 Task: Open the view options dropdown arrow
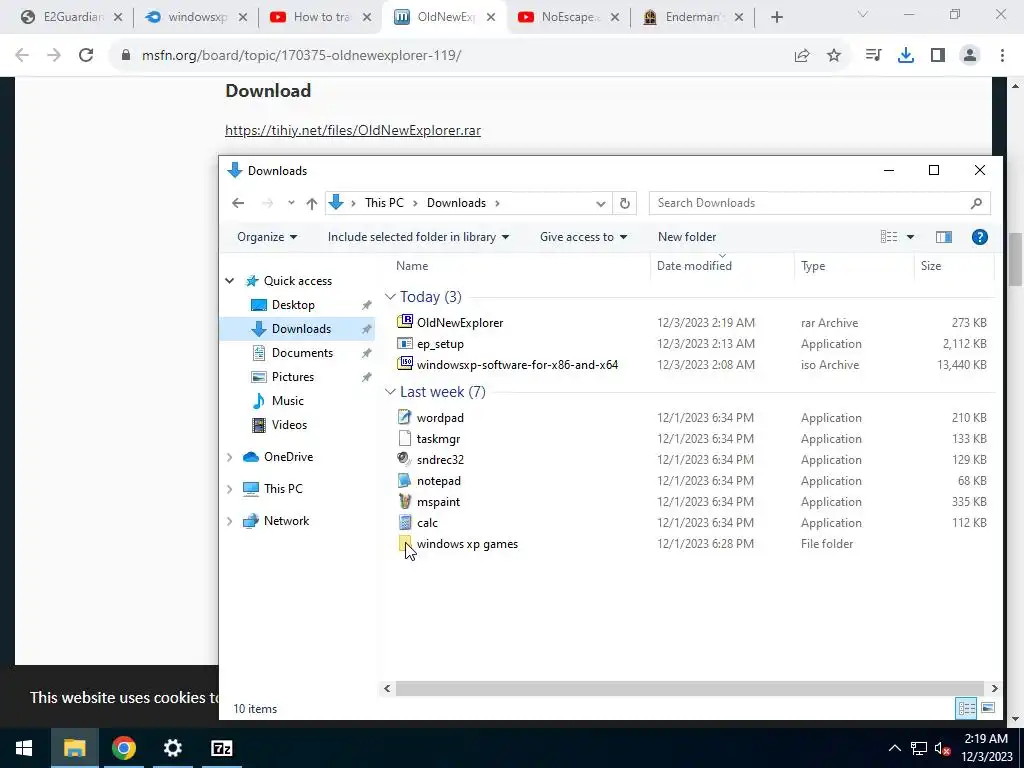point(910,237)
